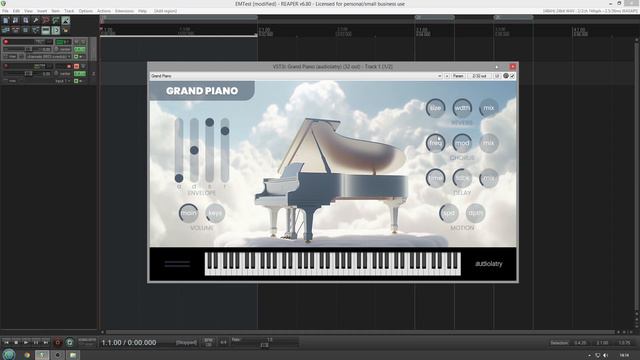This screenshot has width=640, height=360.
Task: Toggle ripple editing toolbar icon
Action: click(26, 30)
